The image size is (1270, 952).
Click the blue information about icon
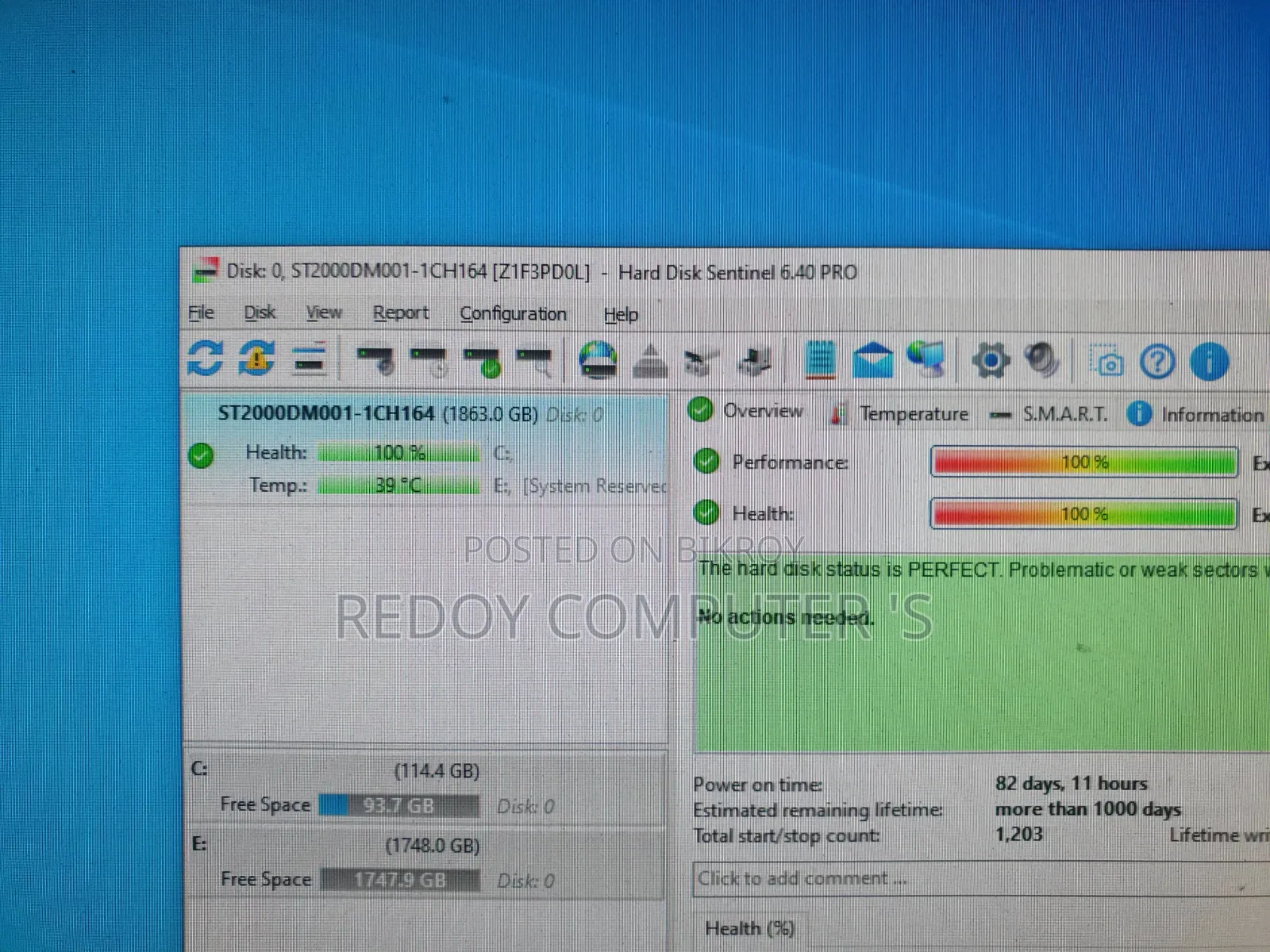point(1209,362)
